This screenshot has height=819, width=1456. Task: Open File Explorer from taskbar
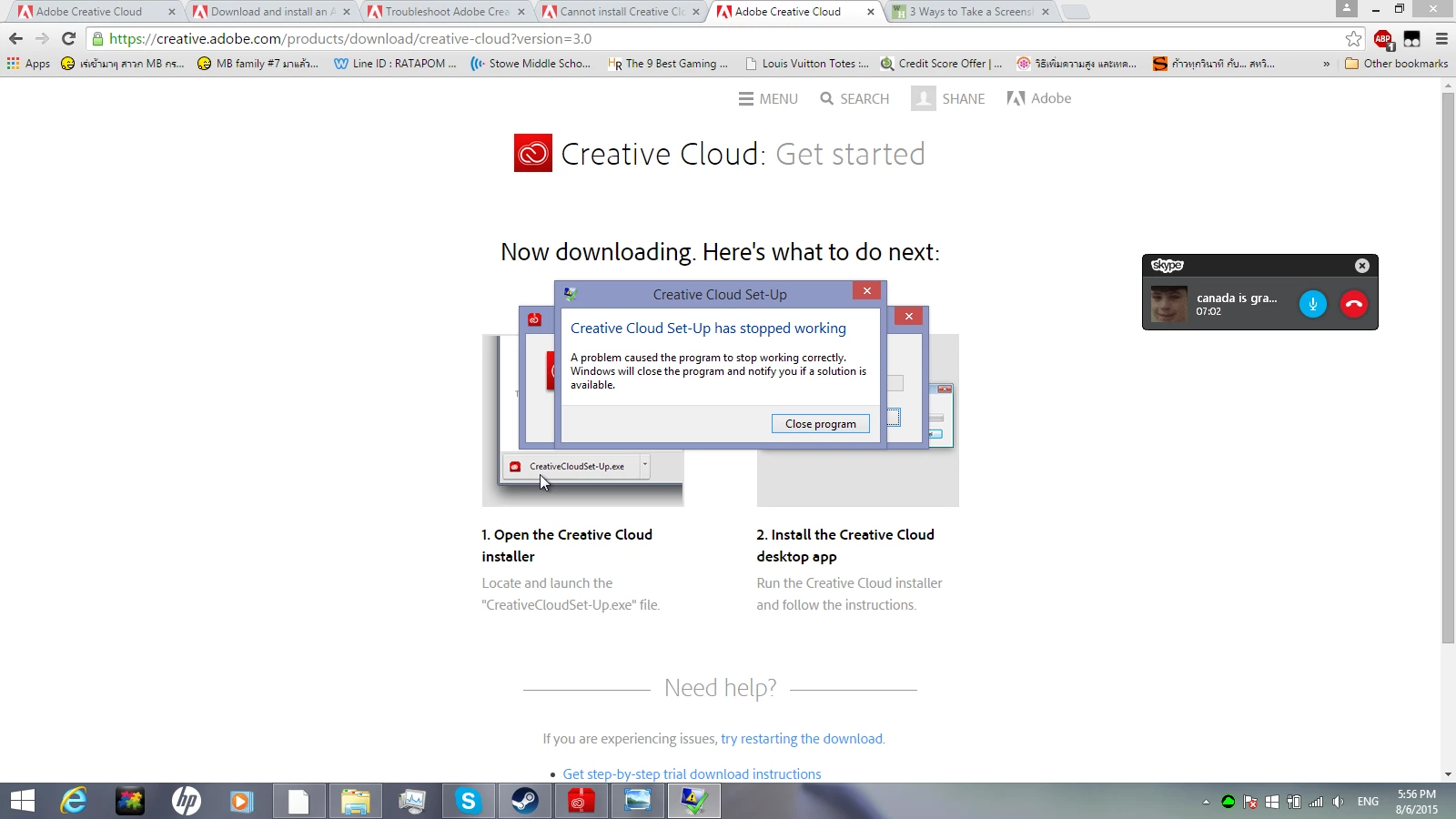(355, 801)
